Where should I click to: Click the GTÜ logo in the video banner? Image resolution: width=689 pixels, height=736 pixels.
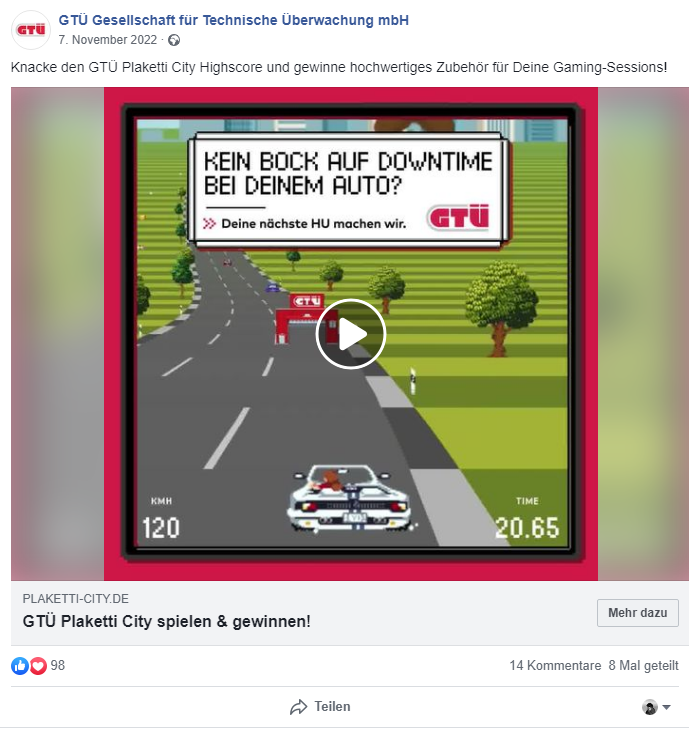coord(458,217)
